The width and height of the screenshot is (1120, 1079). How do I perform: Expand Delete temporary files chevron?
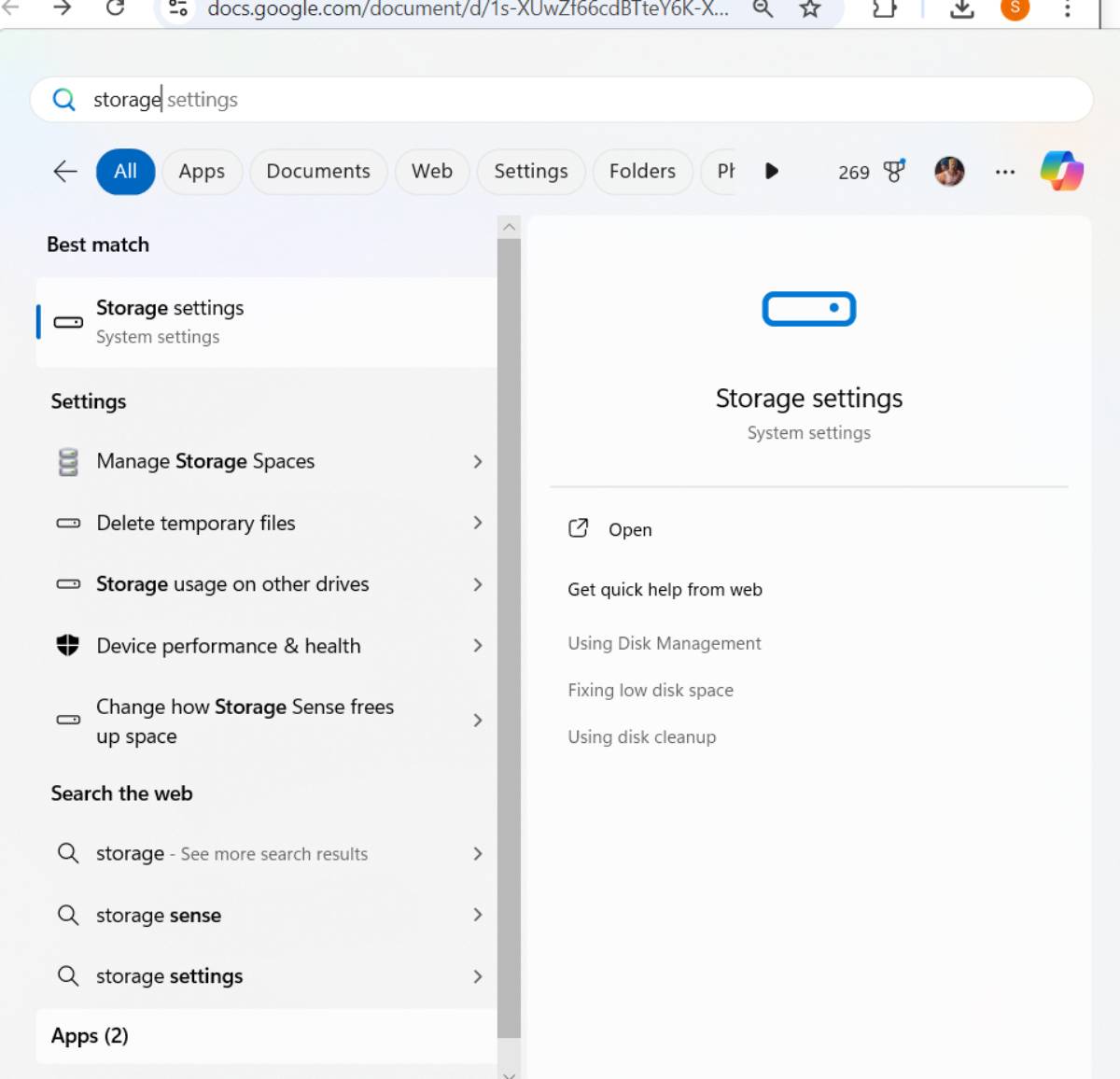click(478, 523)
